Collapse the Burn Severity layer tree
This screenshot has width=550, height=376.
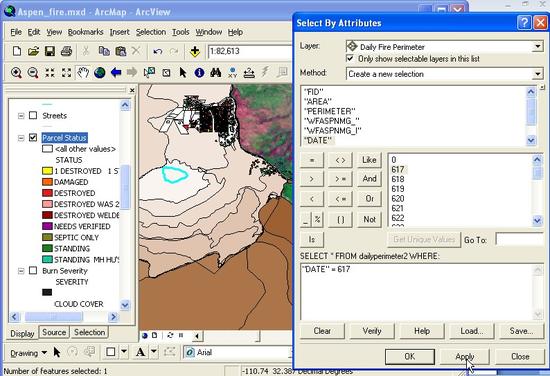click(x=21, y=271)
